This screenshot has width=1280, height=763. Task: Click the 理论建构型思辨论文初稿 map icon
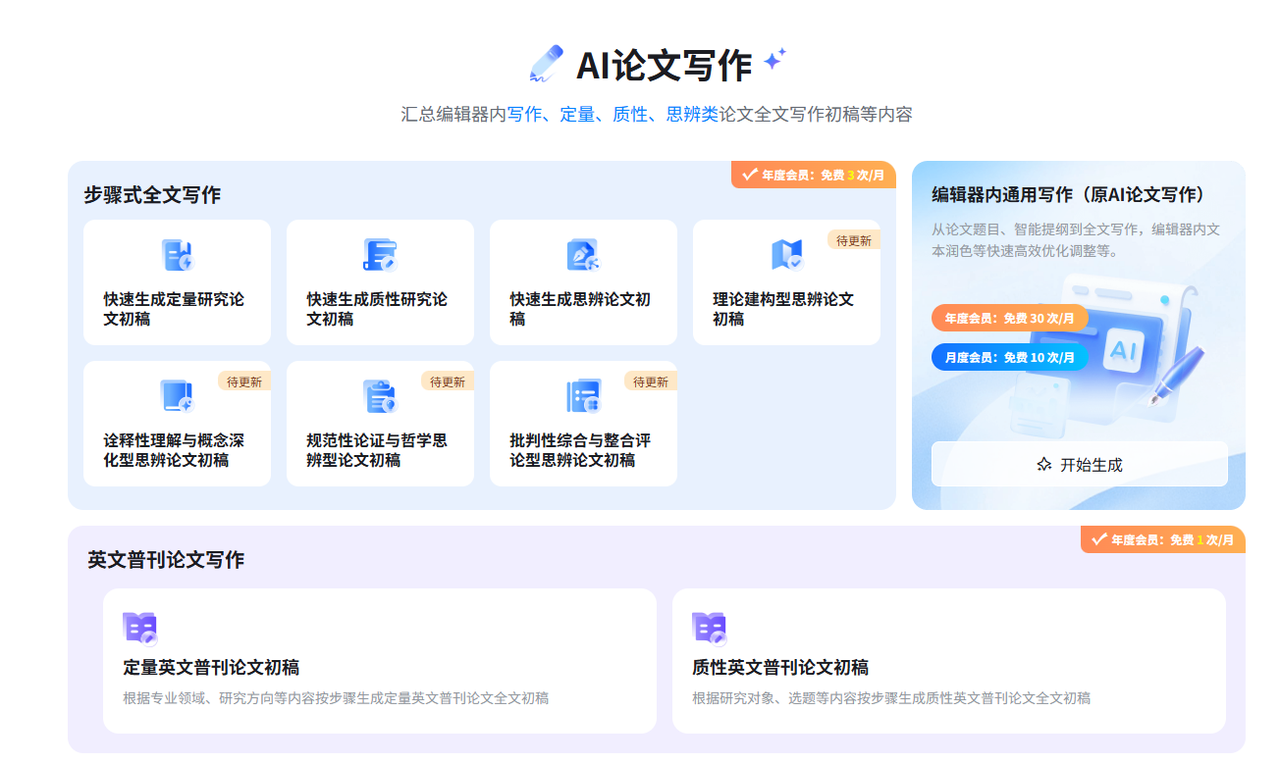point(786,255)
